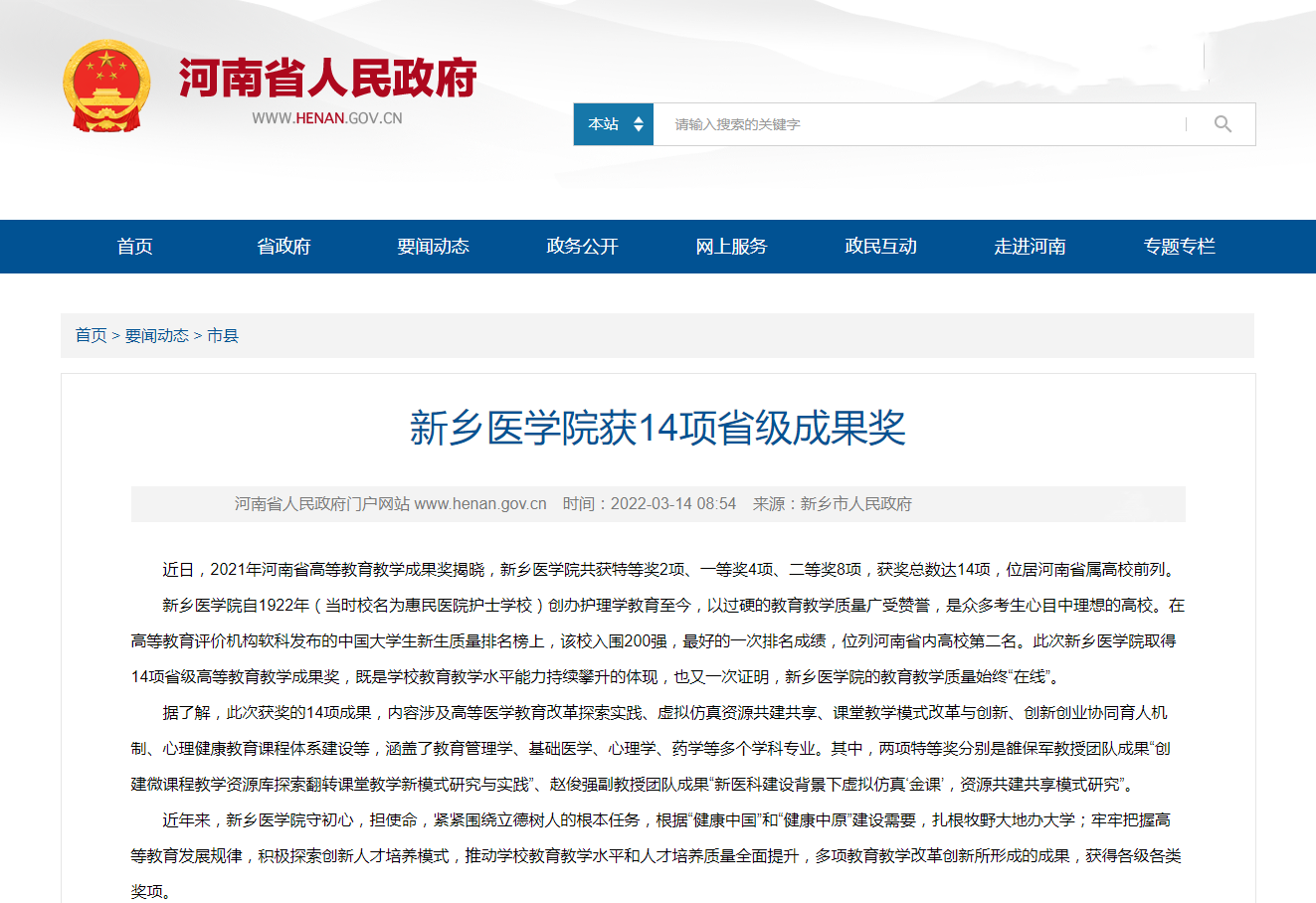Click the article title 新乡医学院获14项省级成果奖

658,429
